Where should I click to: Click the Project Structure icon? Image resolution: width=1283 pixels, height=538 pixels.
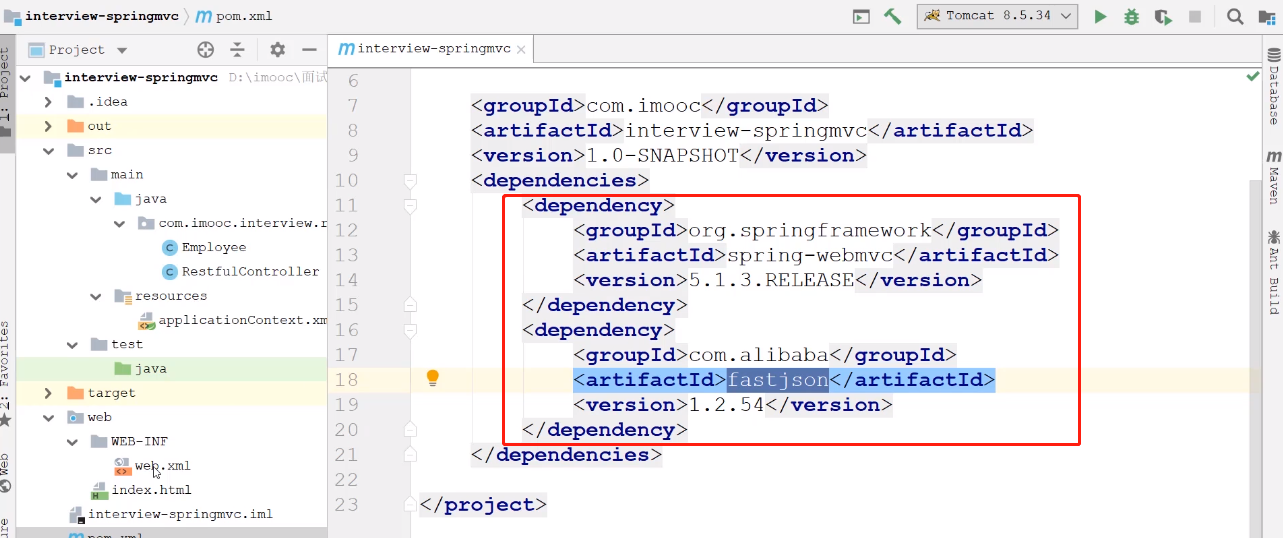[x=1265, y=17]
